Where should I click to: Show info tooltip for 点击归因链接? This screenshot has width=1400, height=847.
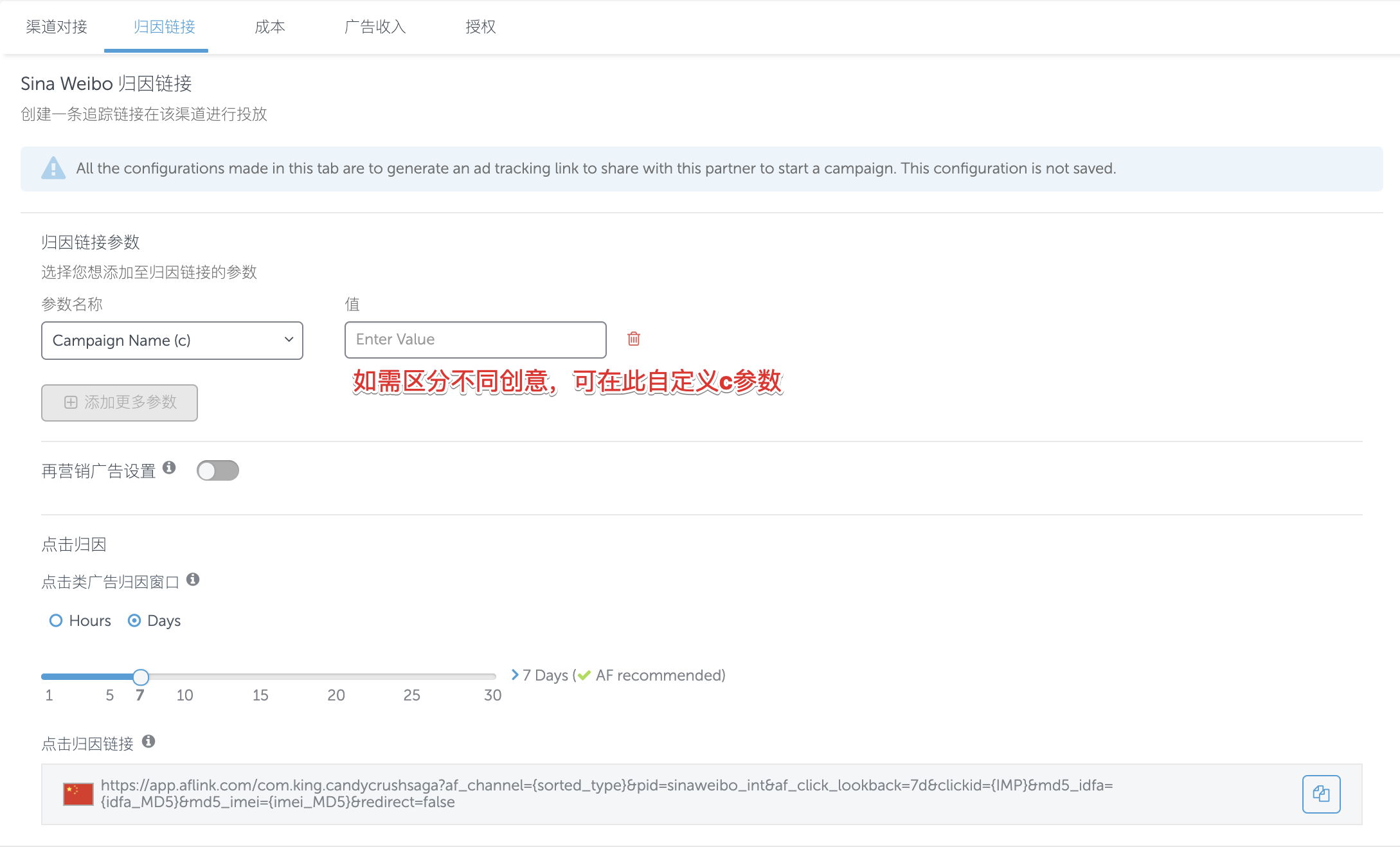pos(148,741)
